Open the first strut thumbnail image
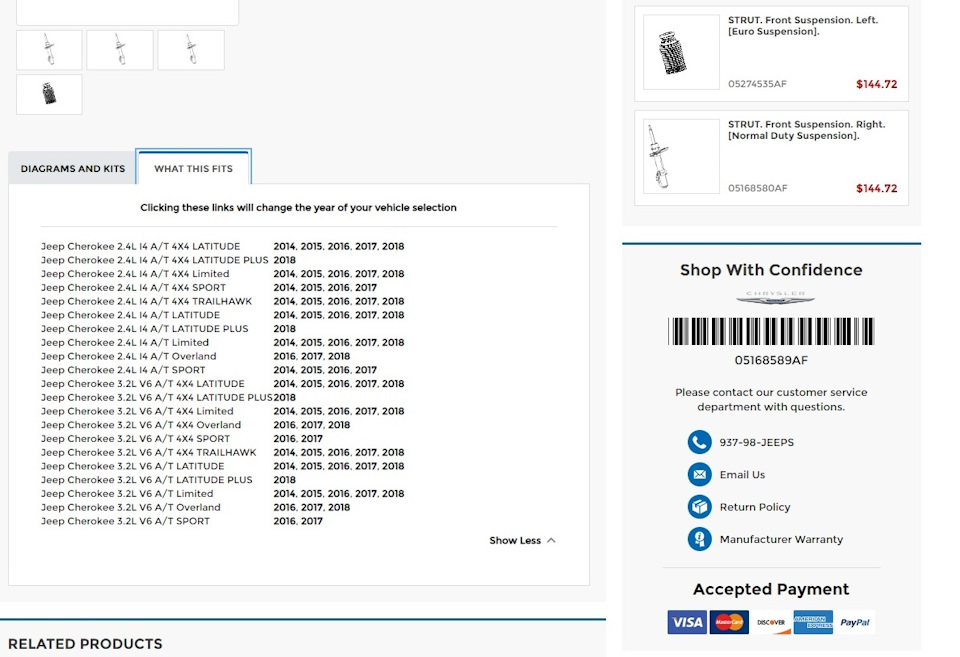Screen dimensions: 960x657 [x=49, y=50]
